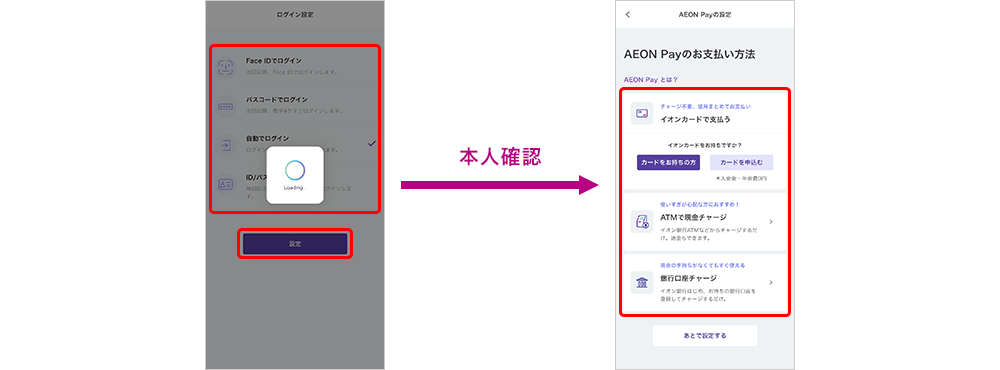Select the 'イオンカードで支払う' heading text
The width and height of the screenshot is (1000, 370).
click(x=695, y=119)
